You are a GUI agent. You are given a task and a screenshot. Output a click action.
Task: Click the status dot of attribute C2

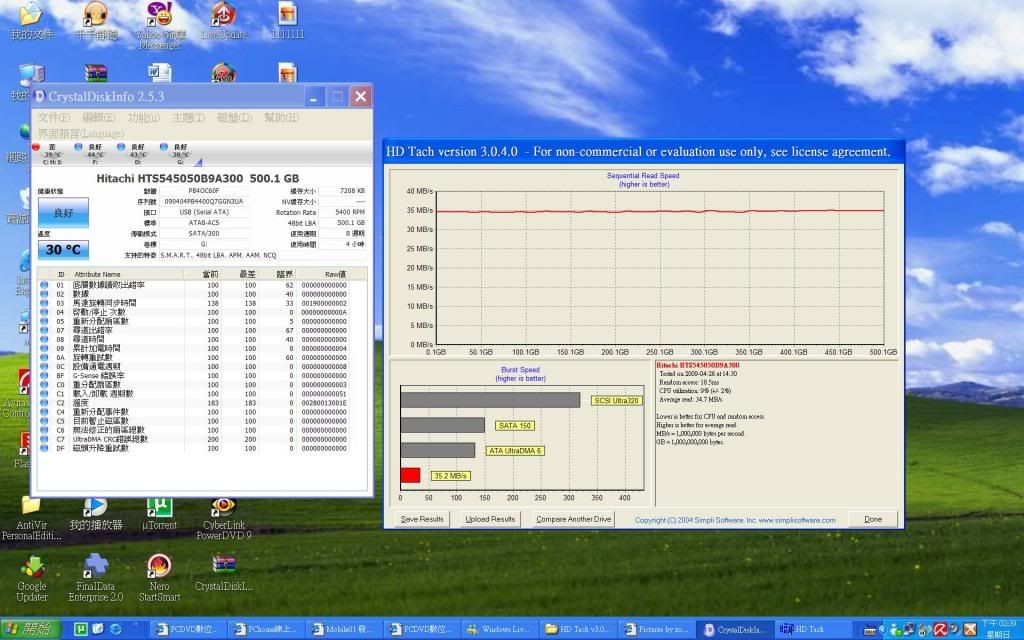click(44, 403)
